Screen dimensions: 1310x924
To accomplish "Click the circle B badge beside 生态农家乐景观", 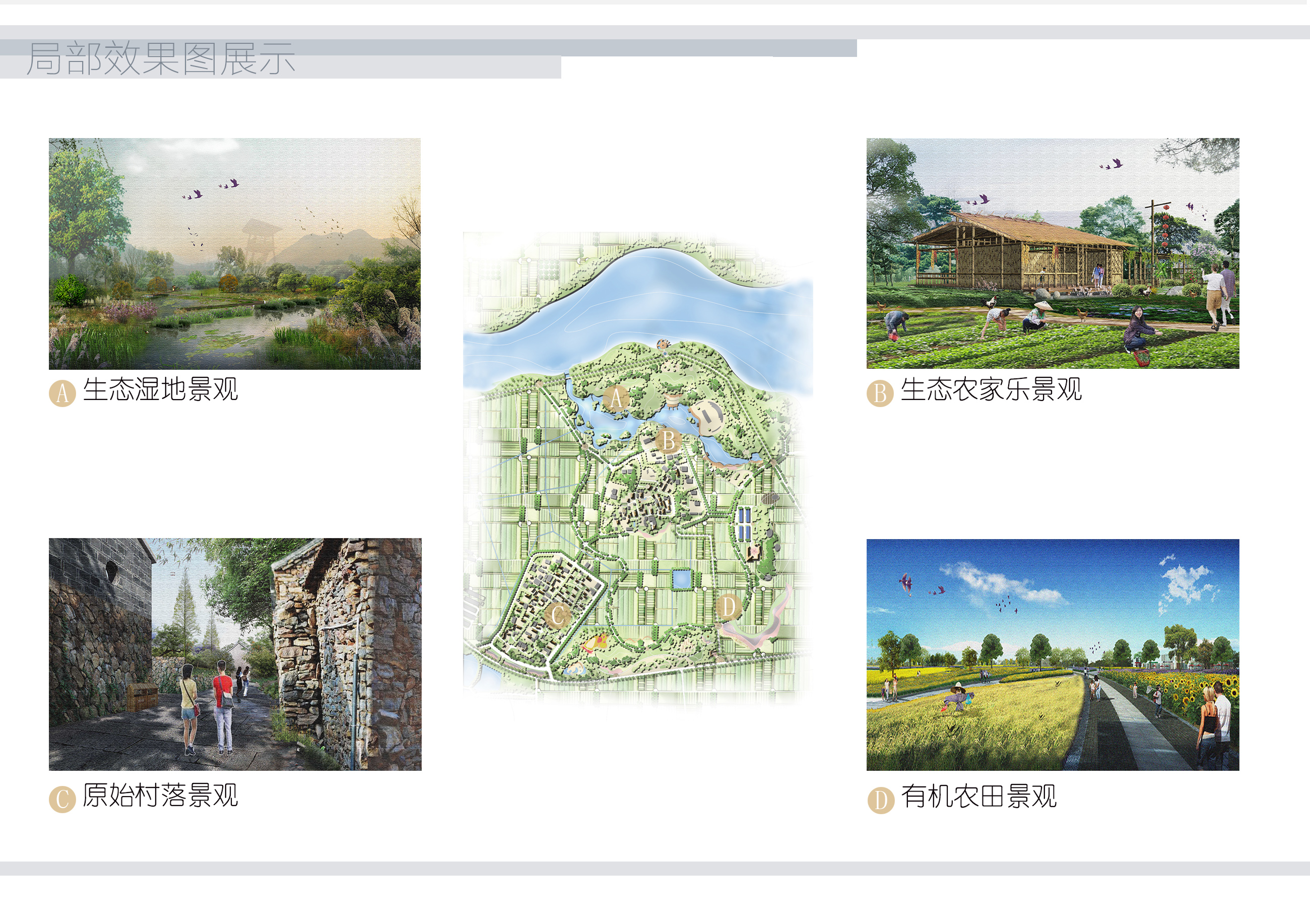I will [880, 393].
